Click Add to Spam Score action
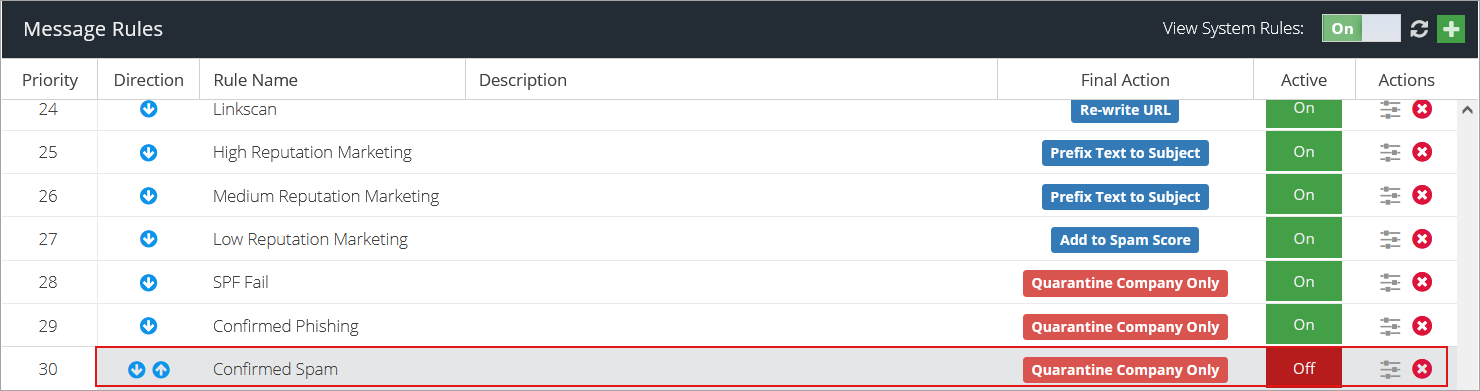The height and width of the screenshot is (391, 1480). click(x=1125, y=240)
